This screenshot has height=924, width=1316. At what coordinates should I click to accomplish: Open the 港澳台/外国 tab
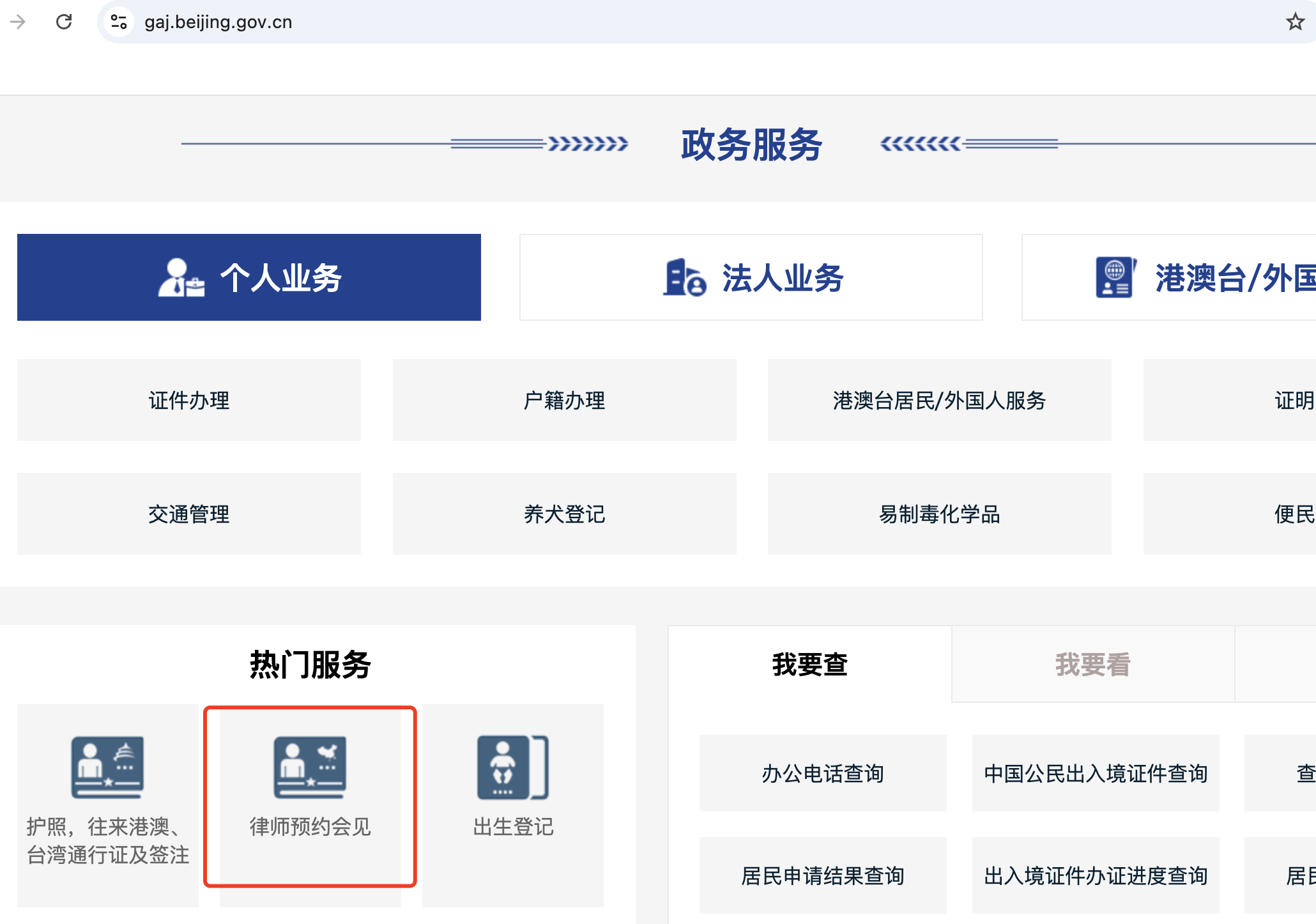1169,277
